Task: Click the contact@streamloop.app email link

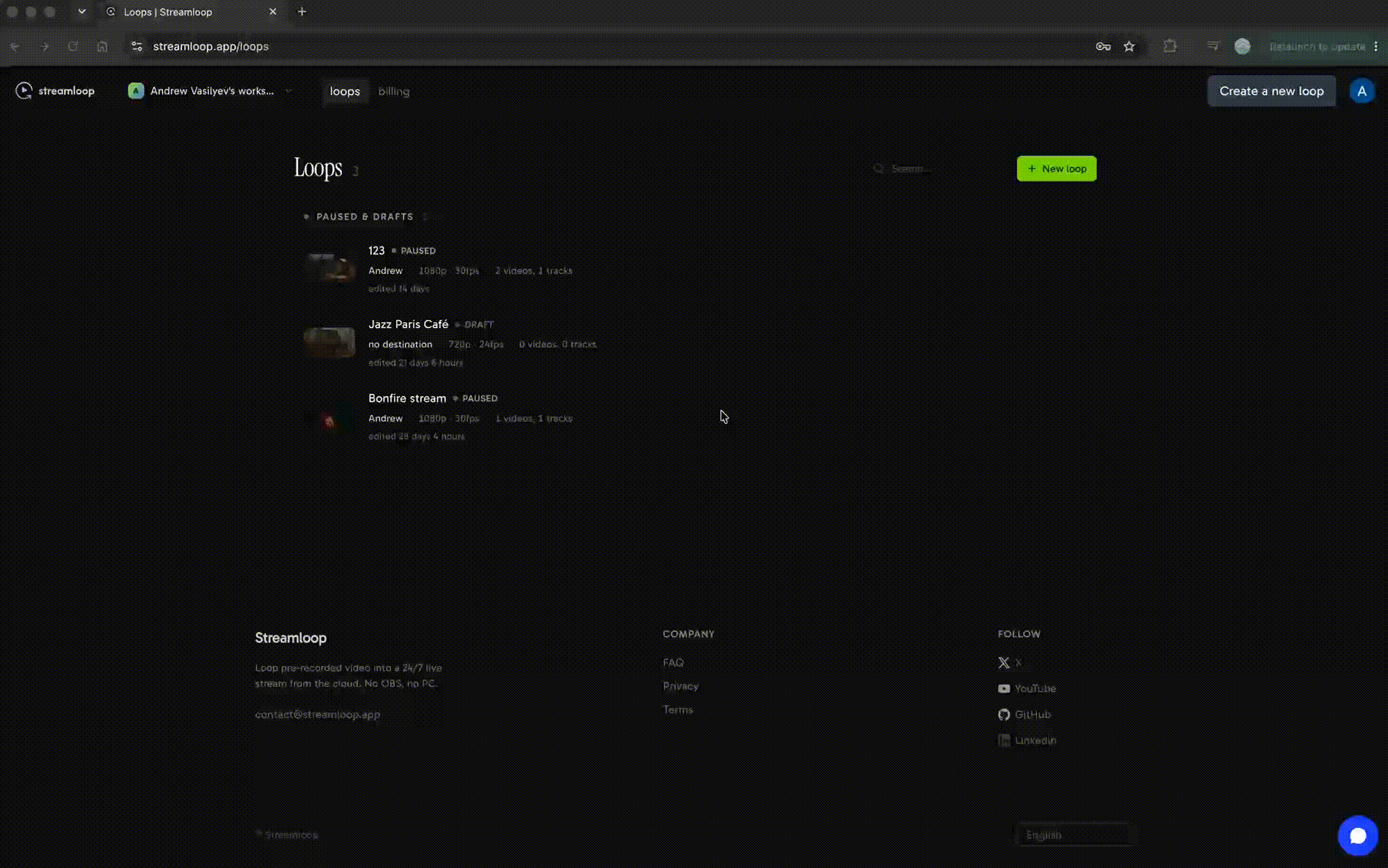Action: (x=317, y=714)
